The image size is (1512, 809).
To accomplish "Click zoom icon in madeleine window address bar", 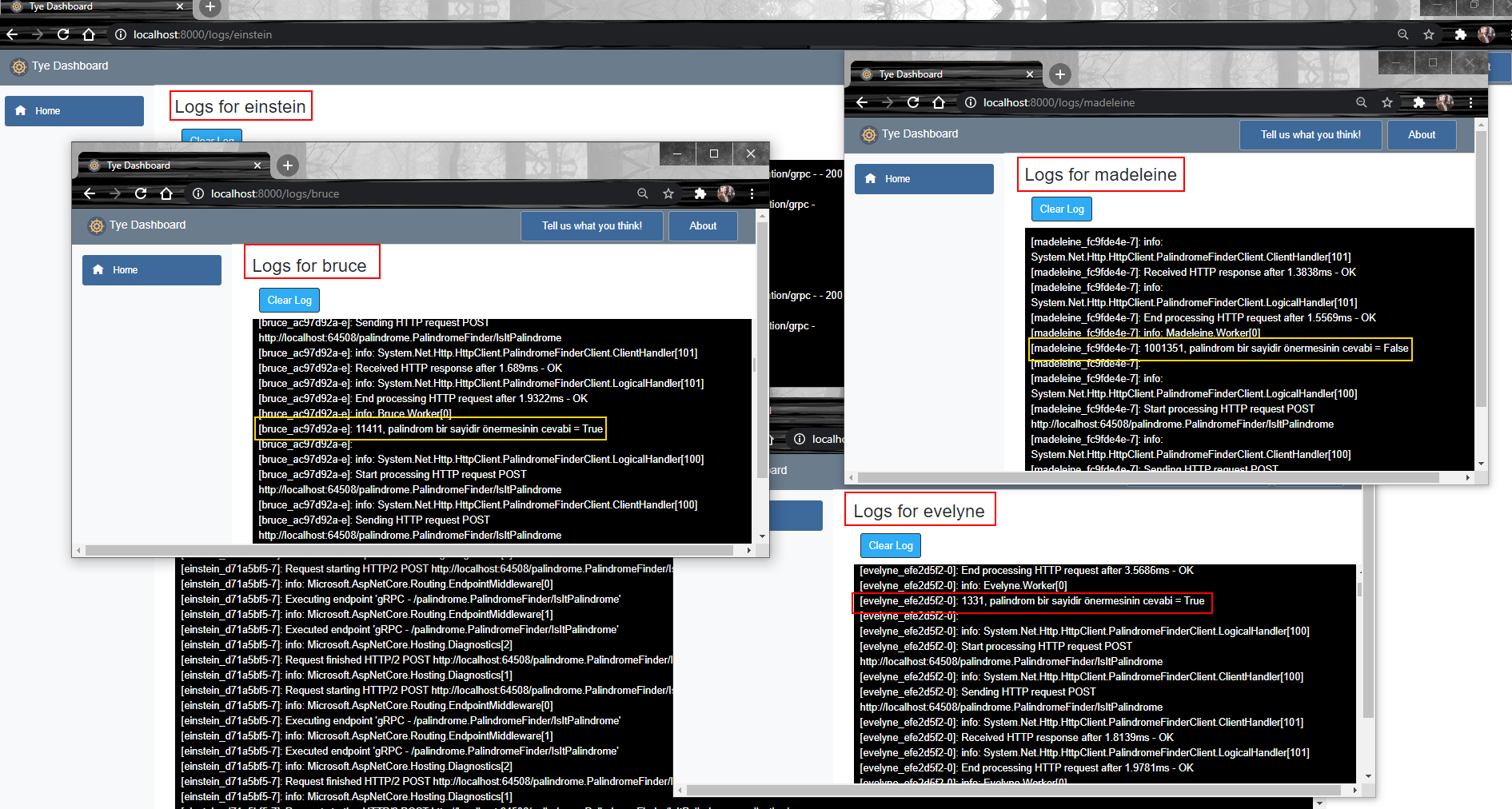I will click(1361, 102).
